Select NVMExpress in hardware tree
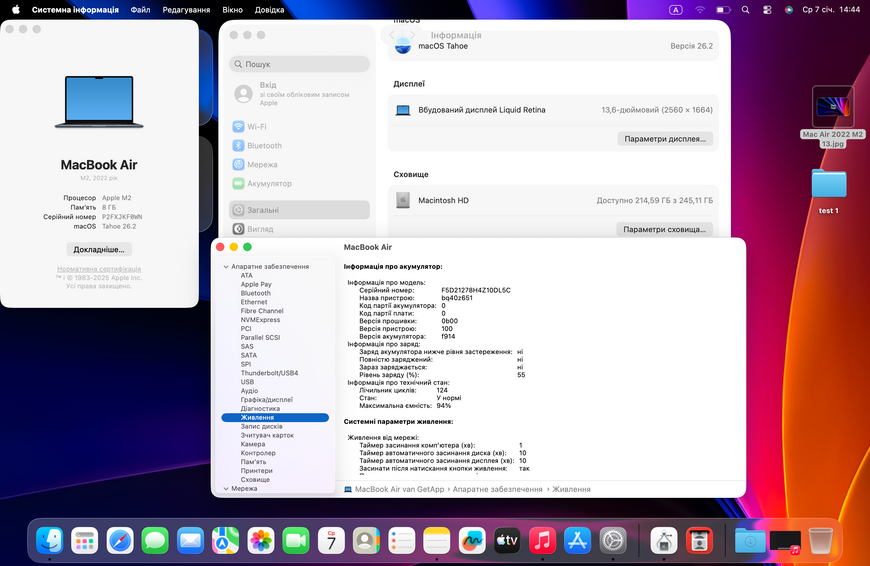The image size is (870, 566). tap(260, 320)
